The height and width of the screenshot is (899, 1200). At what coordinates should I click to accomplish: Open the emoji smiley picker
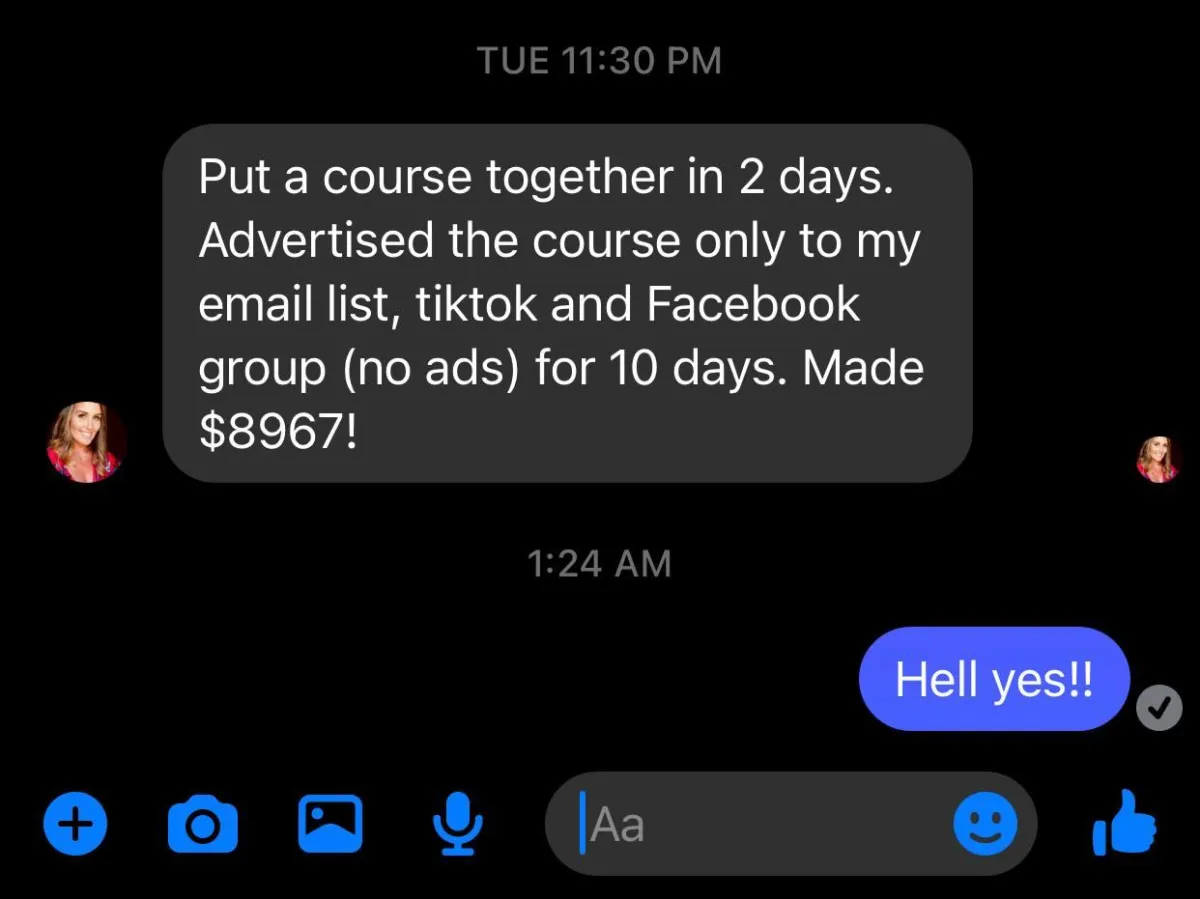click(985, 824)
